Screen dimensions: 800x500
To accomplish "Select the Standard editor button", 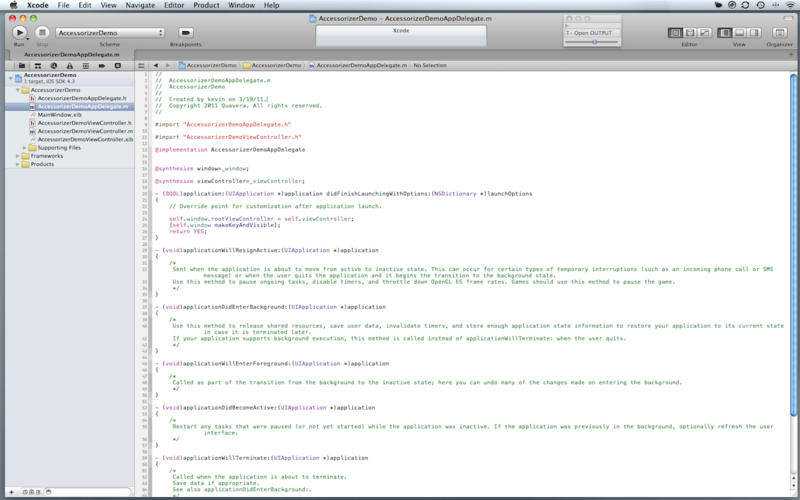I will pos(675,33).
